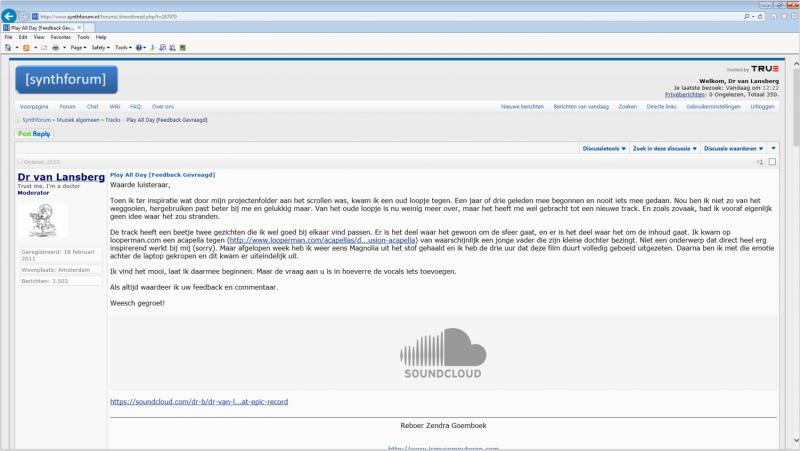
Task: Open the command bar Tools dropdown
Action: (123, 47)
